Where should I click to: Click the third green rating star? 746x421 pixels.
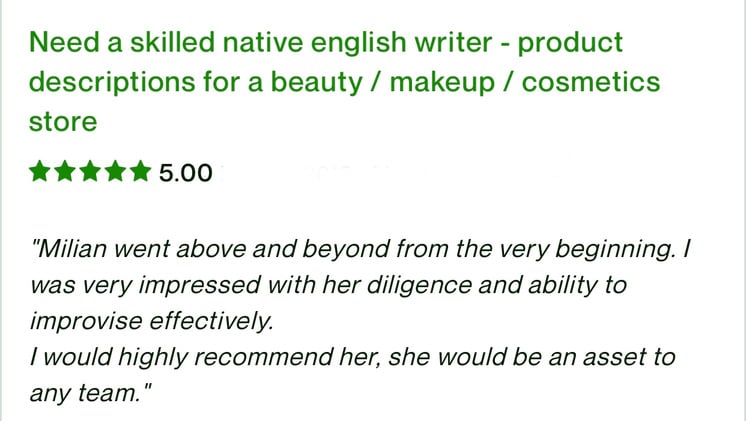[90, 172]
